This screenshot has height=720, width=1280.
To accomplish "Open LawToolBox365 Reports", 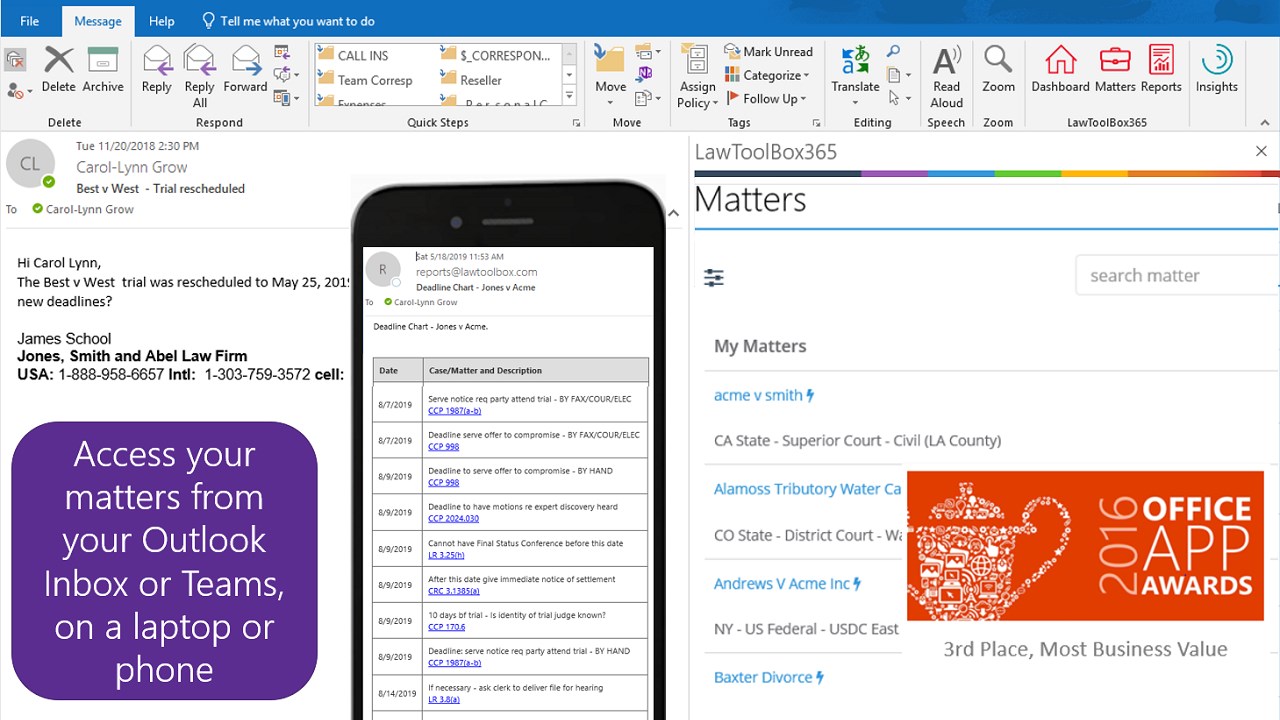I will coord(1161,70).
